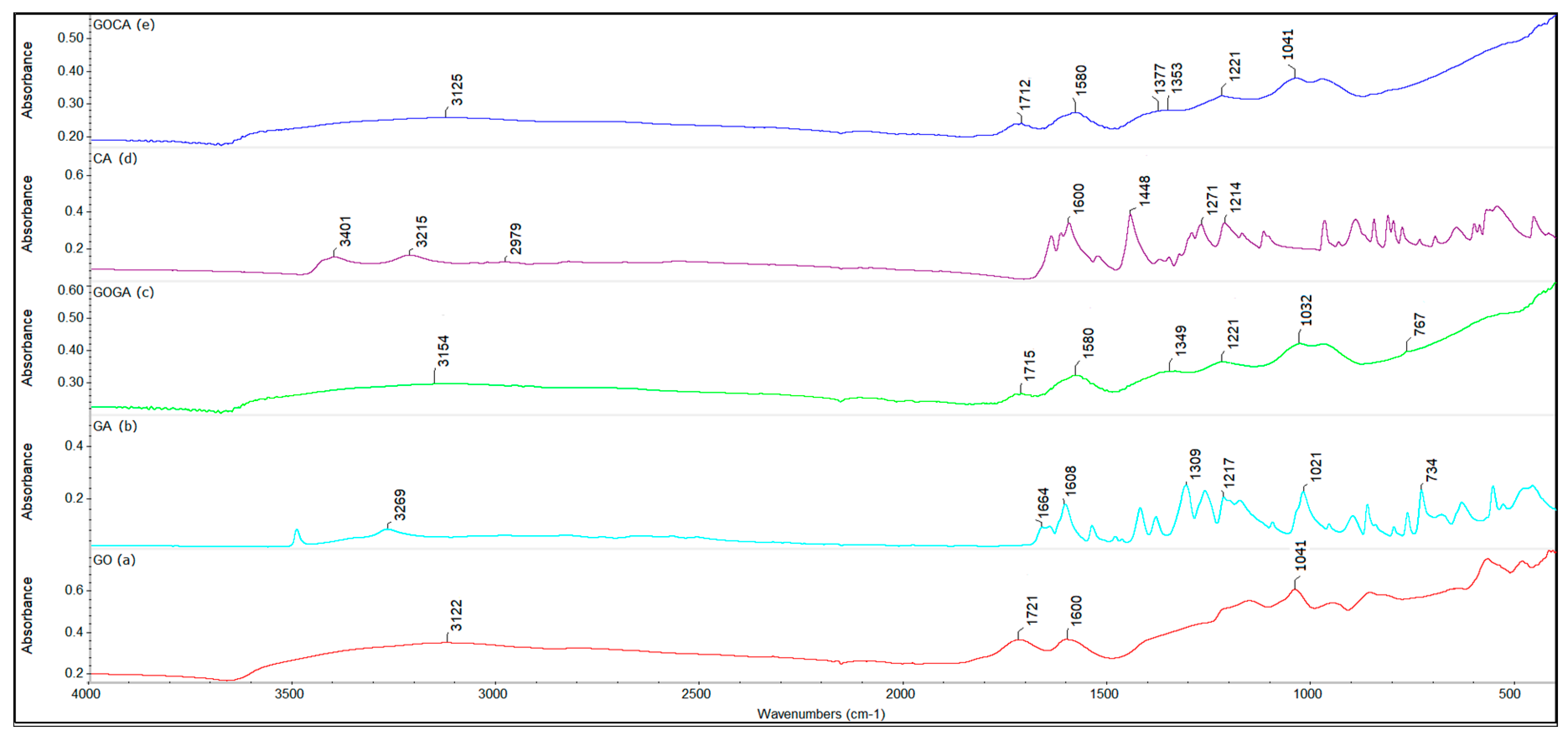Click the 3269 peak label on GA

pyautogui.click(x=399, y=505)
